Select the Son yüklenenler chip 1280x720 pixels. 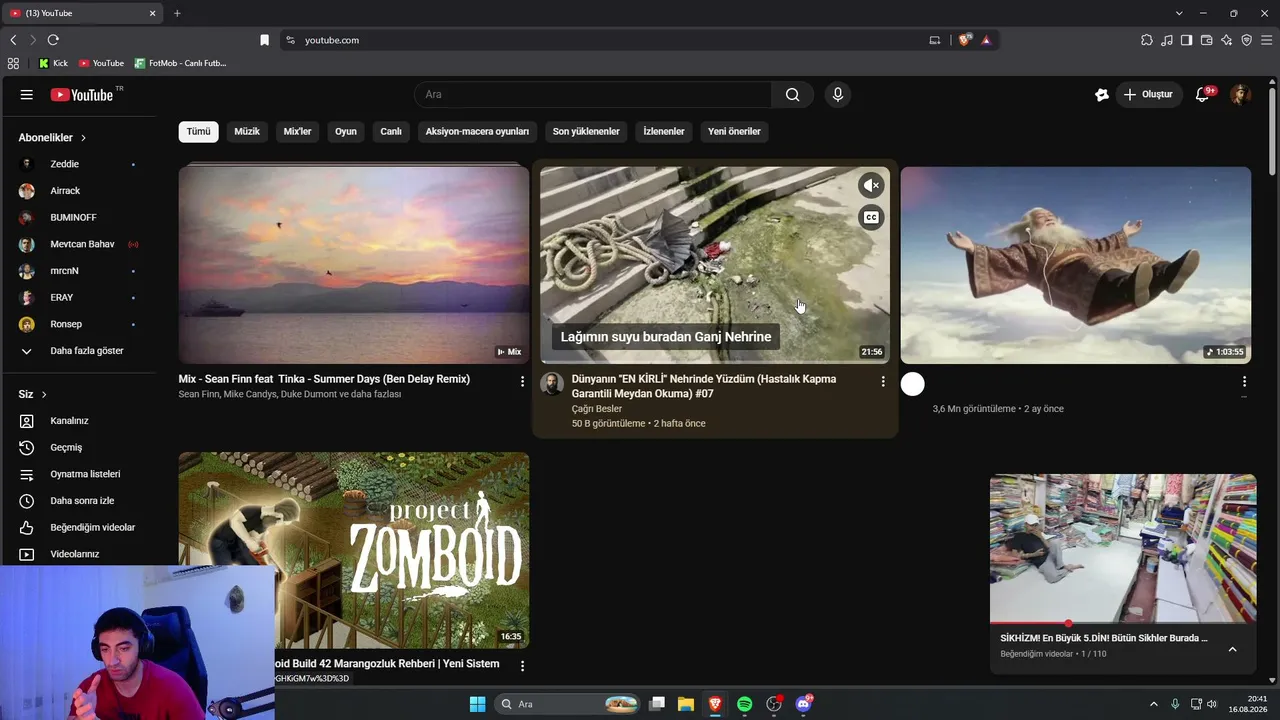pyautogui.click(x=586, y=131)
